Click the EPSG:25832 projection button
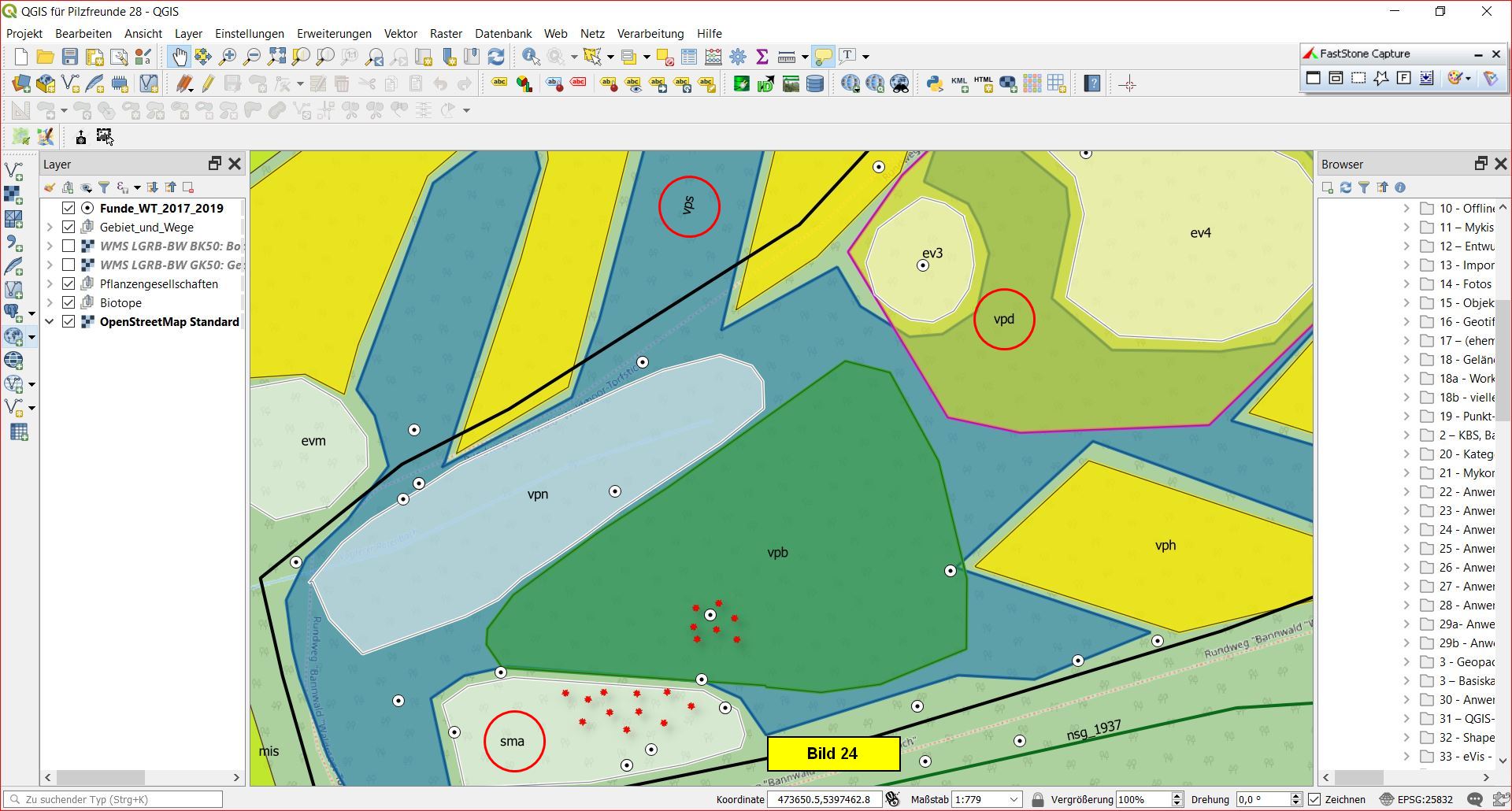The height and width of the screenshot is (811, 1512). tap(1417, 799)
